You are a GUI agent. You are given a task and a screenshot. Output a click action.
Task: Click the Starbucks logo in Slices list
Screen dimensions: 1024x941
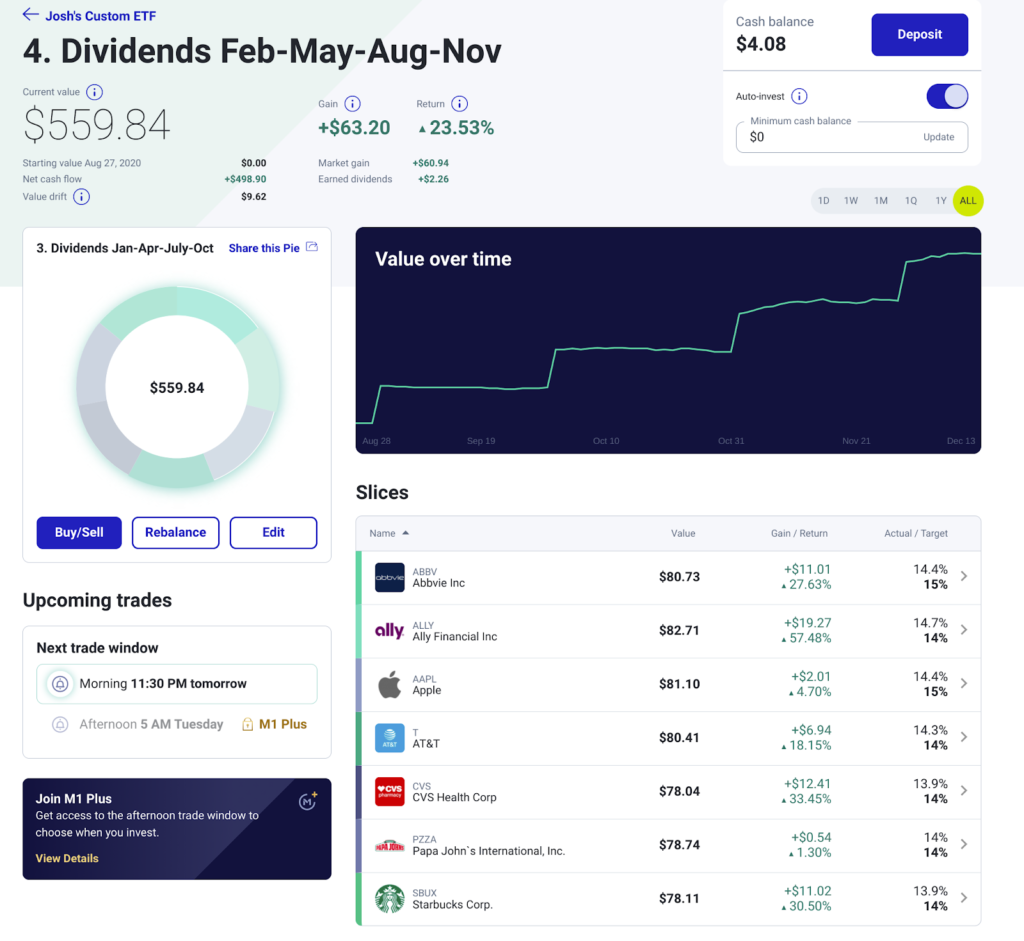tap(389, 898)
